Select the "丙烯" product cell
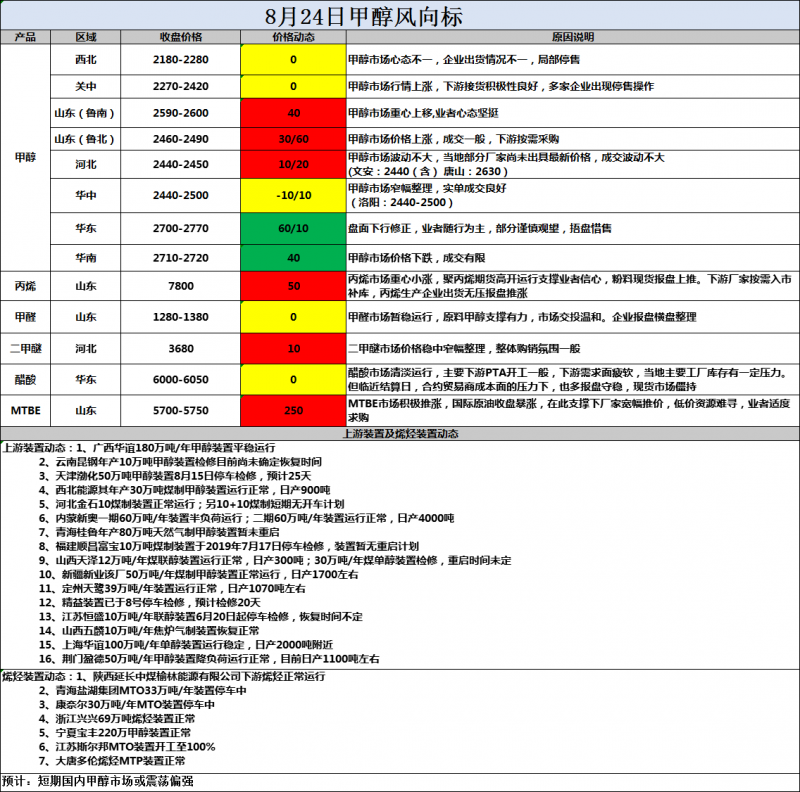800x792 pixels. point(26,286)
